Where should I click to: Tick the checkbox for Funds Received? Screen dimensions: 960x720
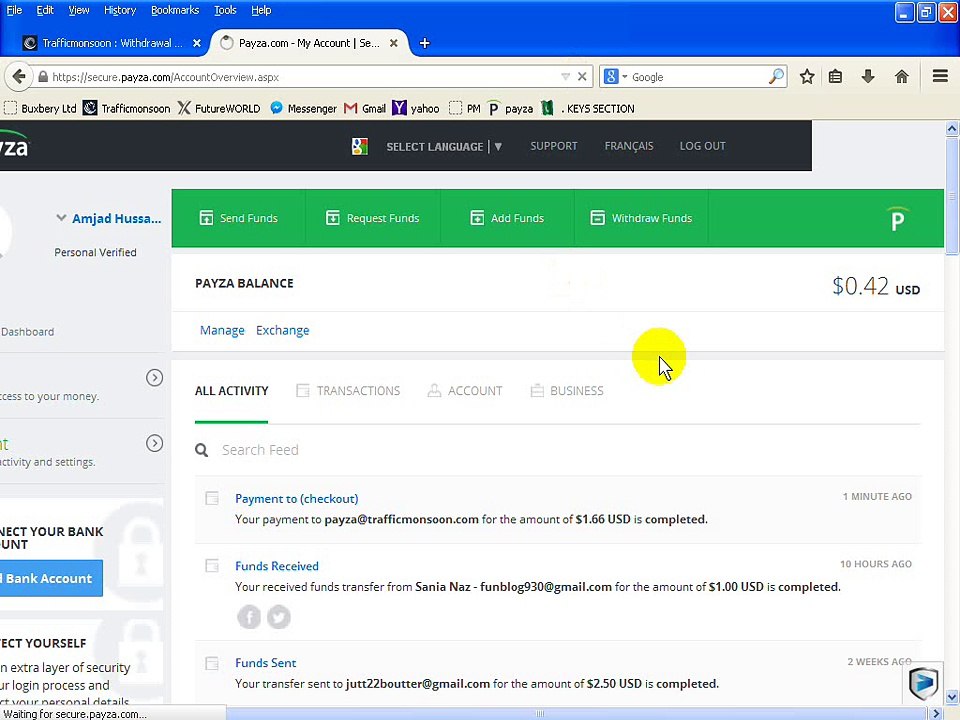pos(212,566)
